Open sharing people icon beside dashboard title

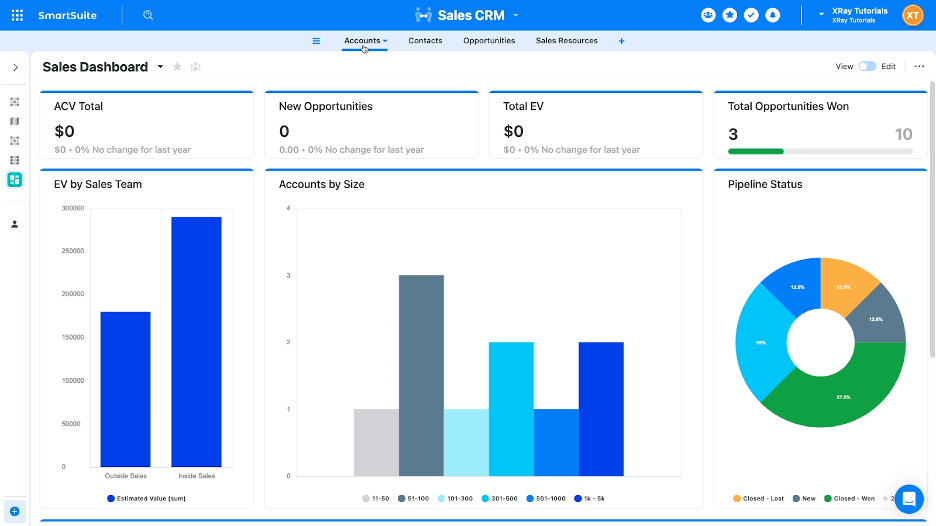pyautogui.click(x=195, y=67)
